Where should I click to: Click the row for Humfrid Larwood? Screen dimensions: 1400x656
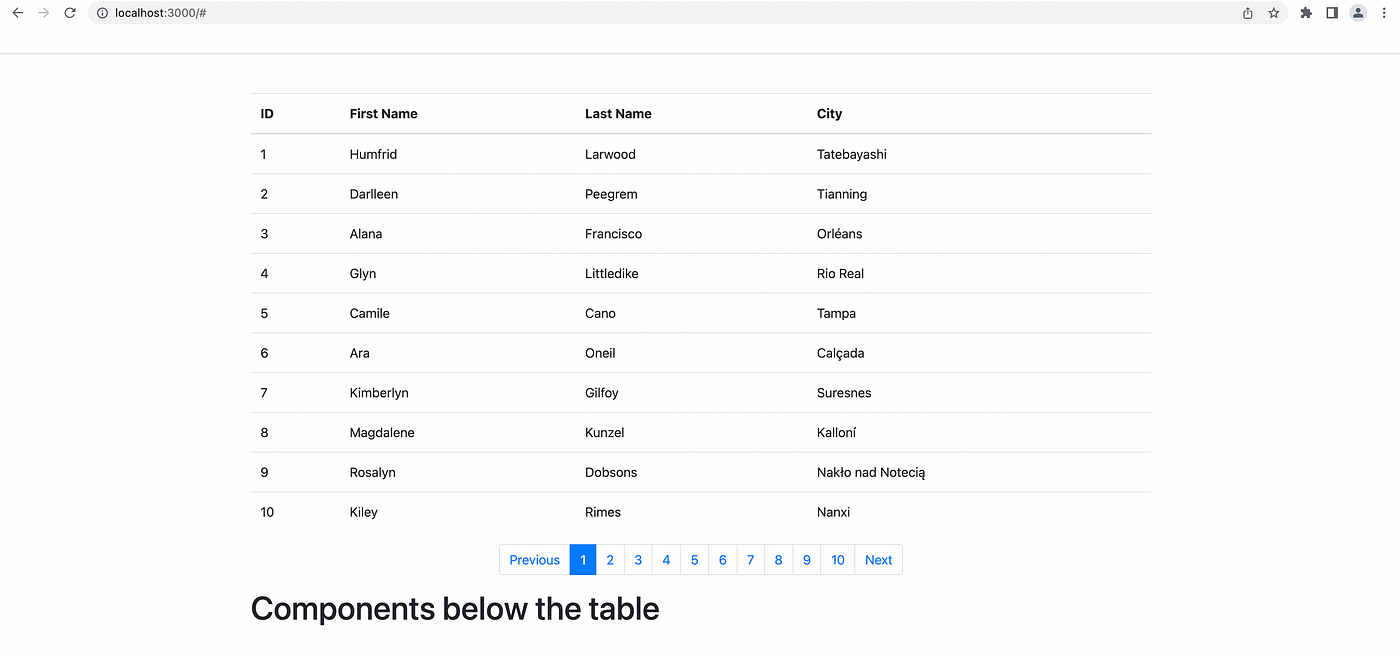tap(701, 154)
